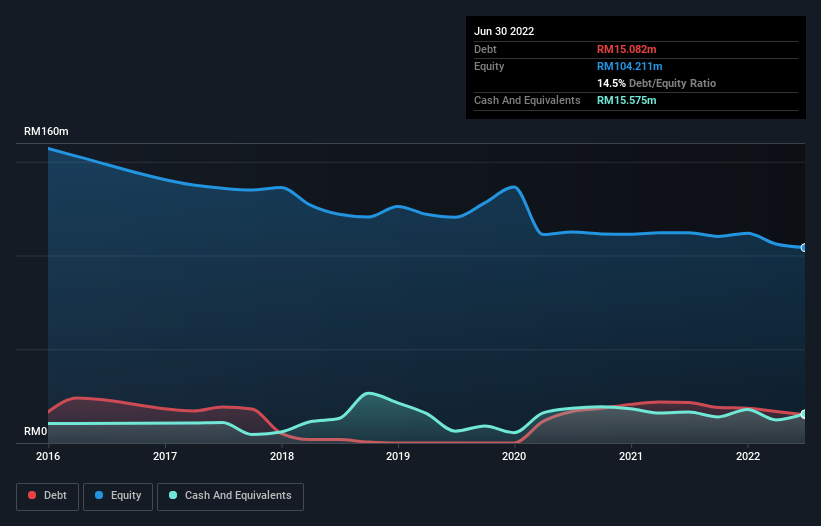Toggle the Equity legend button
Viewport: 821px width, 526px height.
118,496
